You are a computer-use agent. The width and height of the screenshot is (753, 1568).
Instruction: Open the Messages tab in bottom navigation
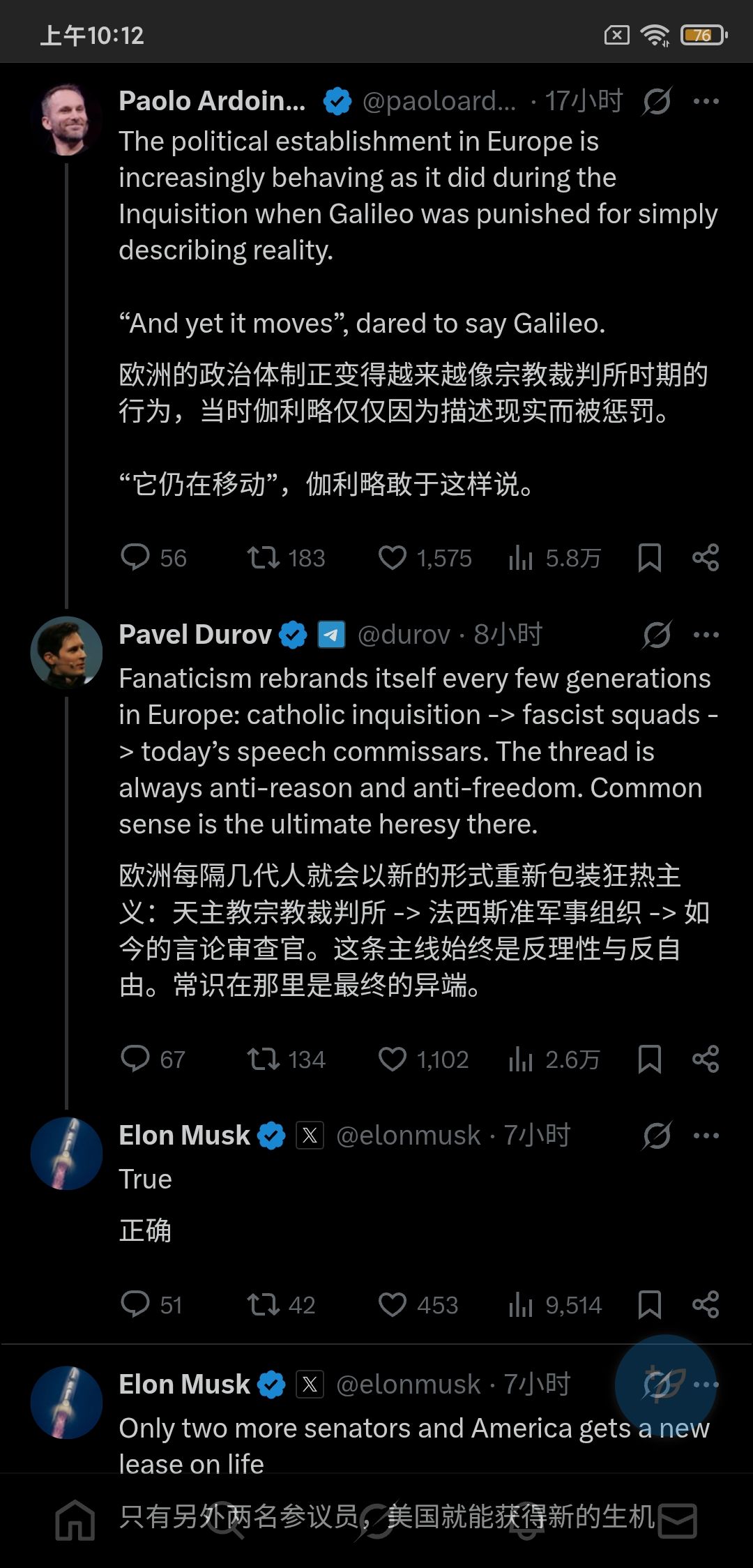coord(677,1519)
